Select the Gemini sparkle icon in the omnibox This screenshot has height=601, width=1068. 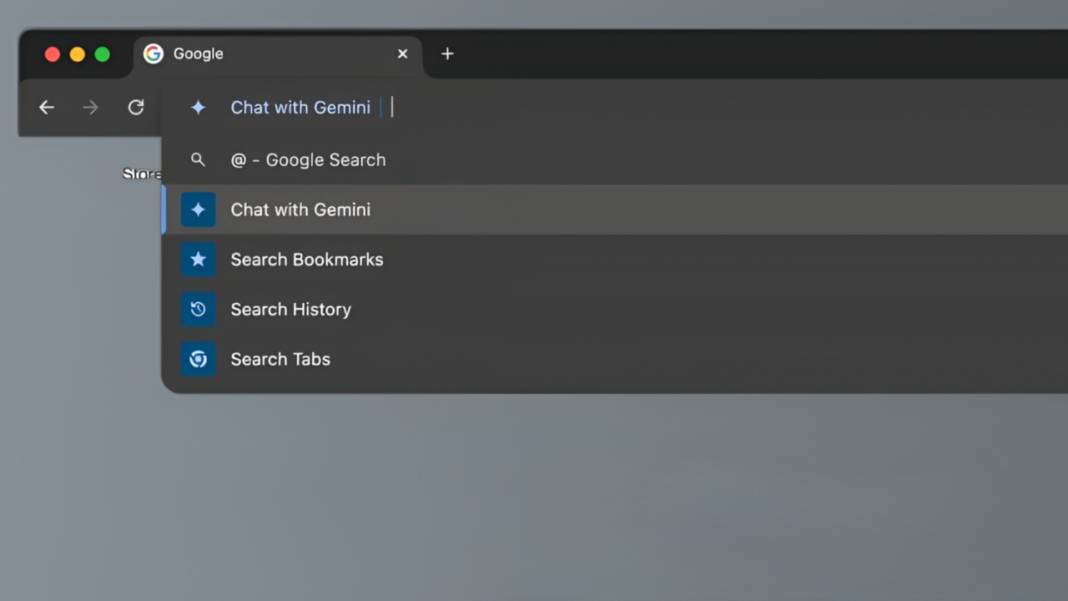tap(198, 107)
